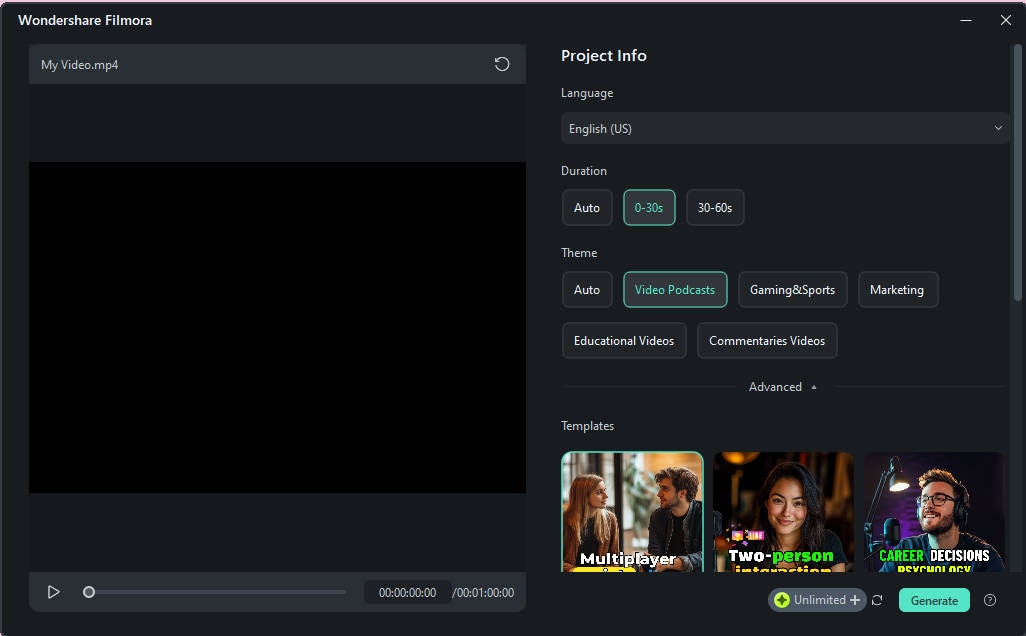Select the Auto theme option
The height and width of the screenshot is (636, 1026).
[x=587, y=290]
